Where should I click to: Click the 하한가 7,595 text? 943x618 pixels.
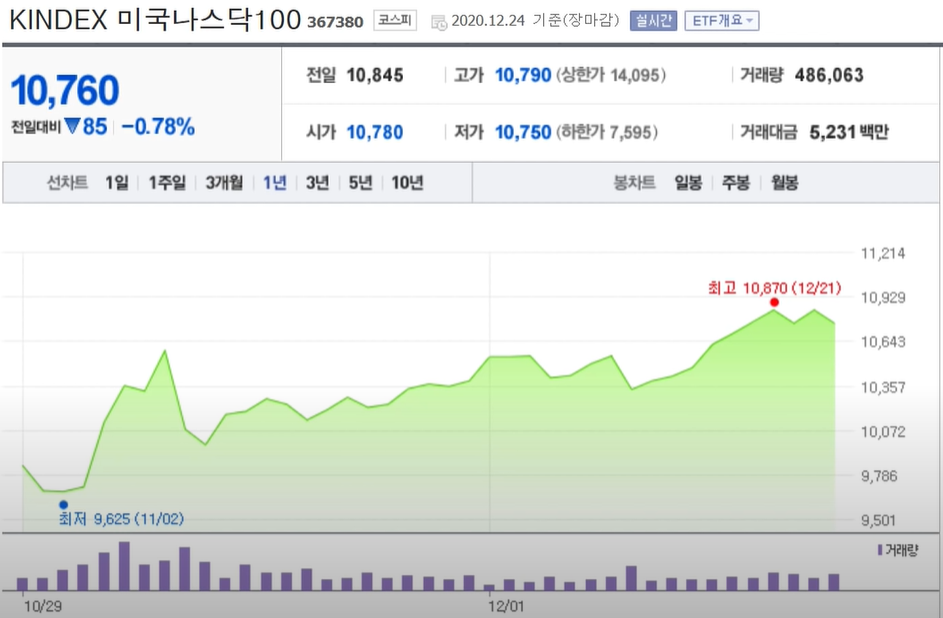(606, 132)
